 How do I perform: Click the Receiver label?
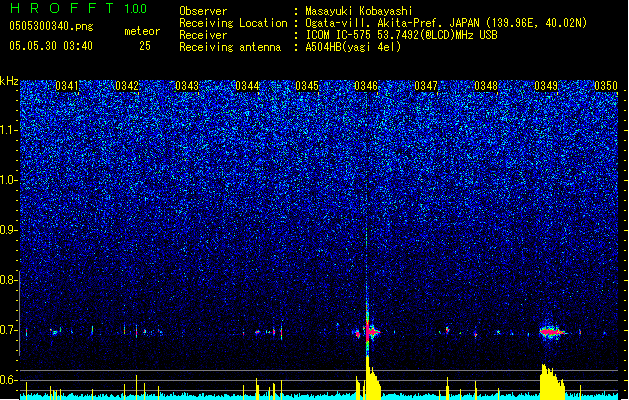pos(203,35)
